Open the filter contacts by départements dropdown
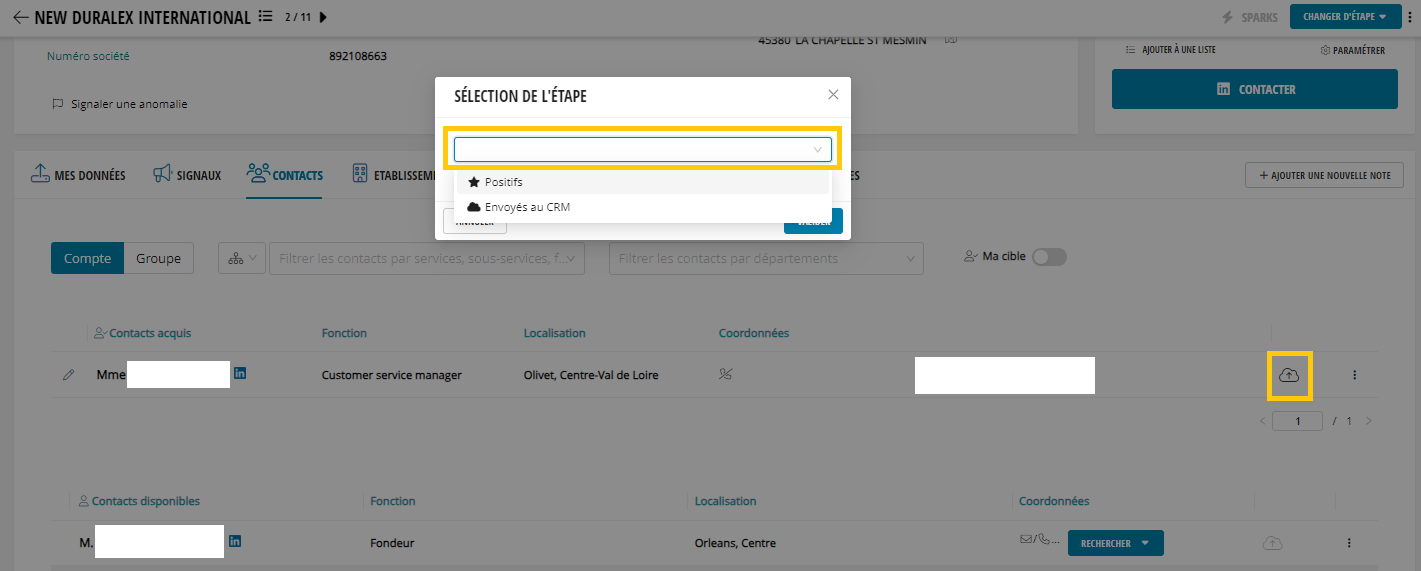 [x=766, y=258]
